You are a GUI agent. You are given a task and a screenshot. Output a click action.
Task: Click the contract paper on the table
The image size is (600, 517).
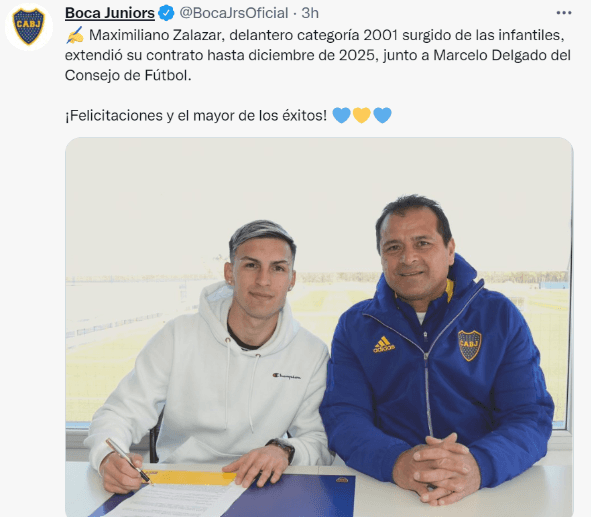coord(176,501)
